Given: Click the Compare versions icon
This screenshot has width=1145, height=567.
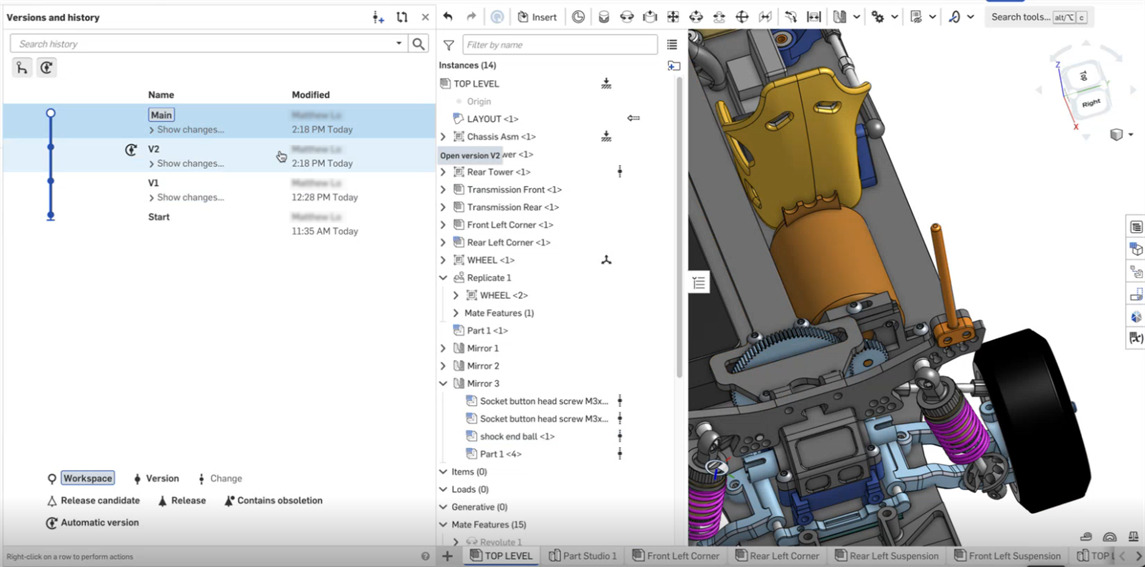Looking at the screenshot, I should pos(402,17).
